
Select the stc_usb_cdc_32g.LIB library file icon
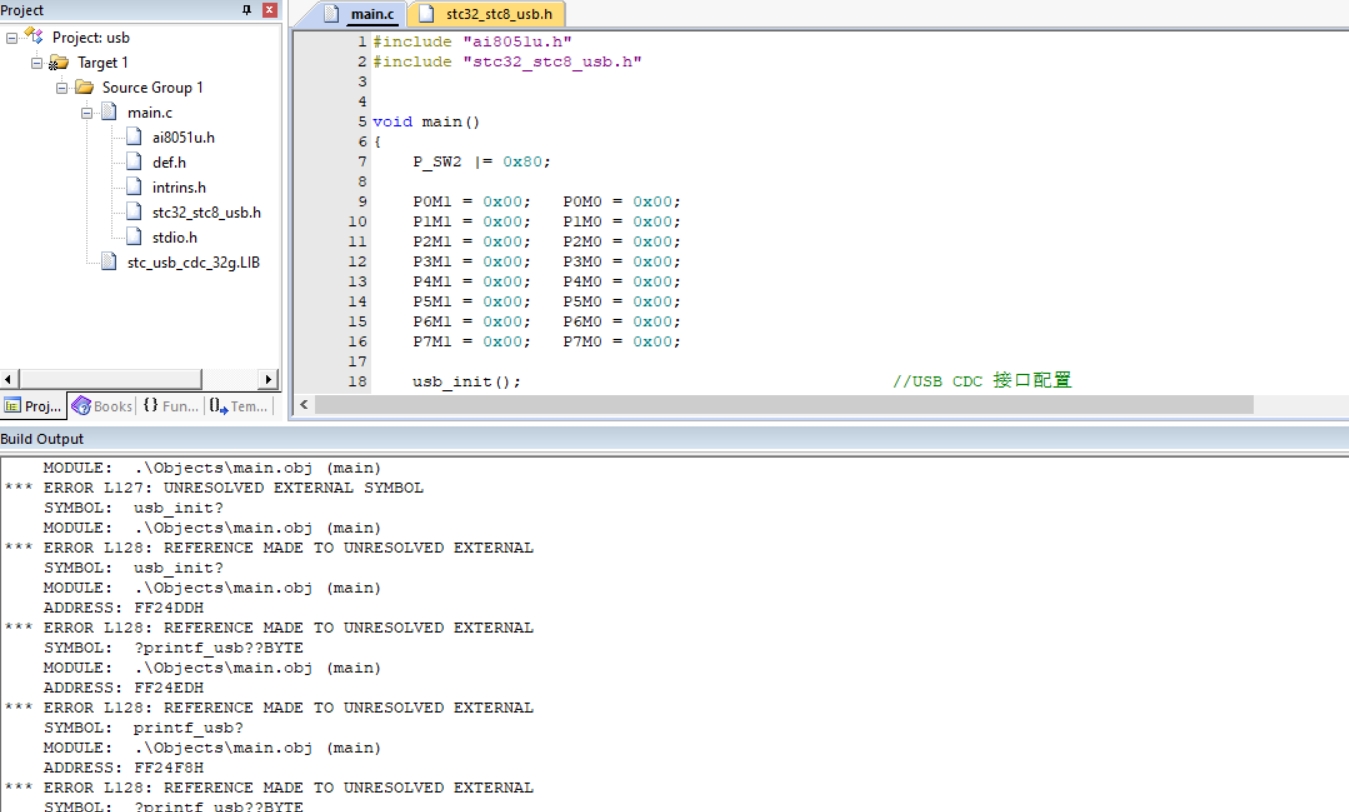[x=109, y=262]
